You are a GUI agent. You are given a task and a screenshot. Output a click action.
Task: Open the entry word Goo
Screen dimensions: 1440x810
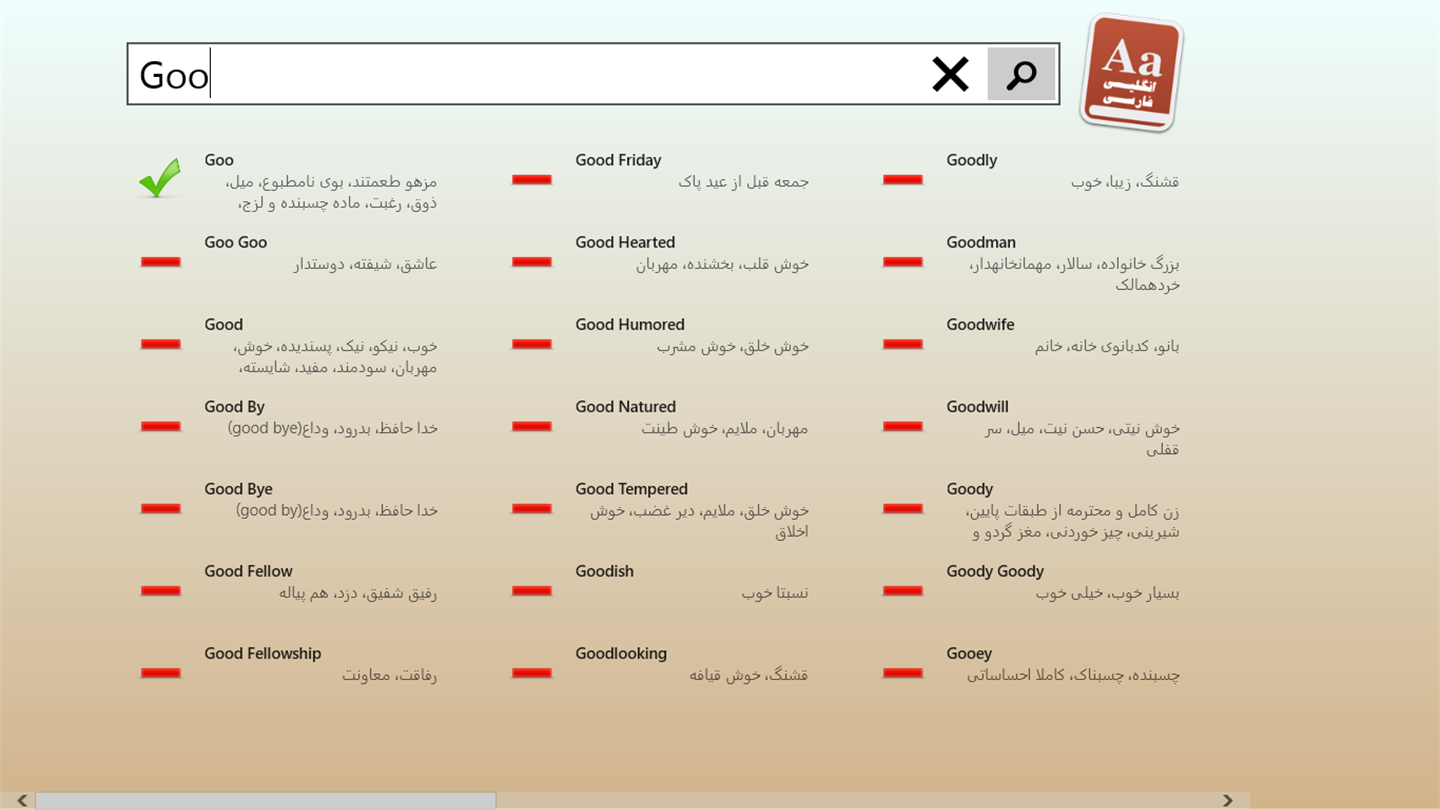(x=219, y=160)
